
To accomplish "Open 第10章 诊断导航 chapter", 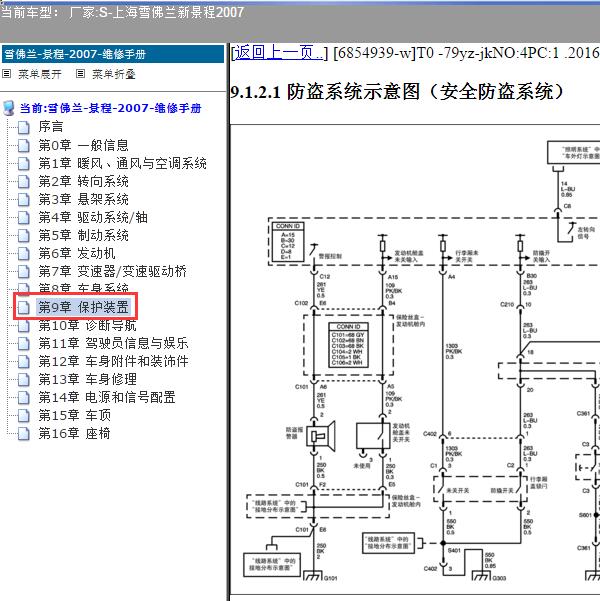I will pyautogui.click(x=87, y=325).
